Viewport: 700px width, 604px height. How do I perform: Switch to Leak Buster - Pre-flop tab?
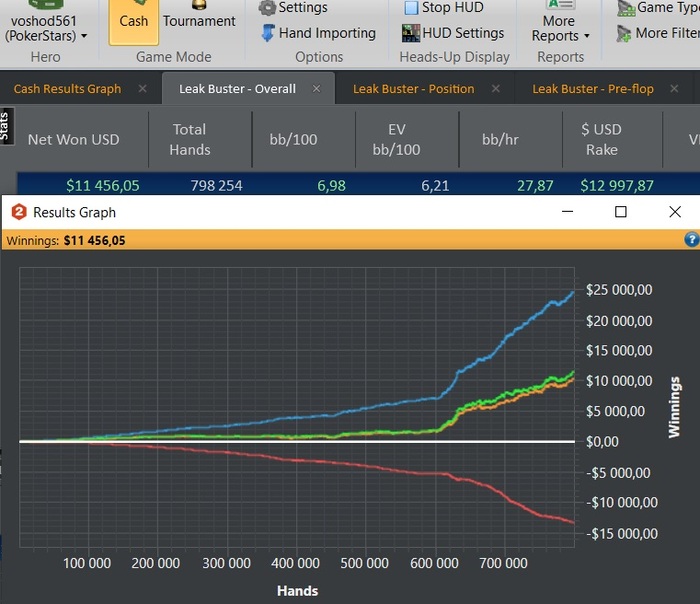(x=593, y=89)
